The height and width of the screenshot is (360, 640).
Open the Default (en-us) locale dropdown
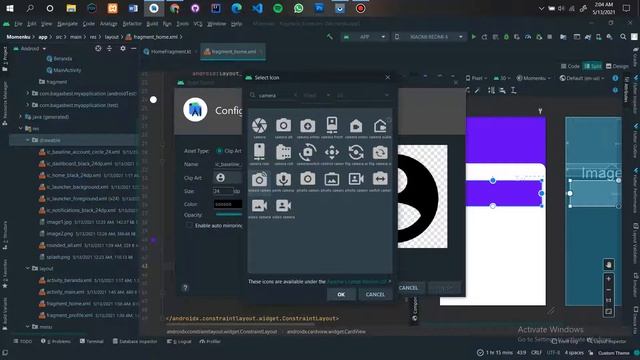click(x=582, y=78)
